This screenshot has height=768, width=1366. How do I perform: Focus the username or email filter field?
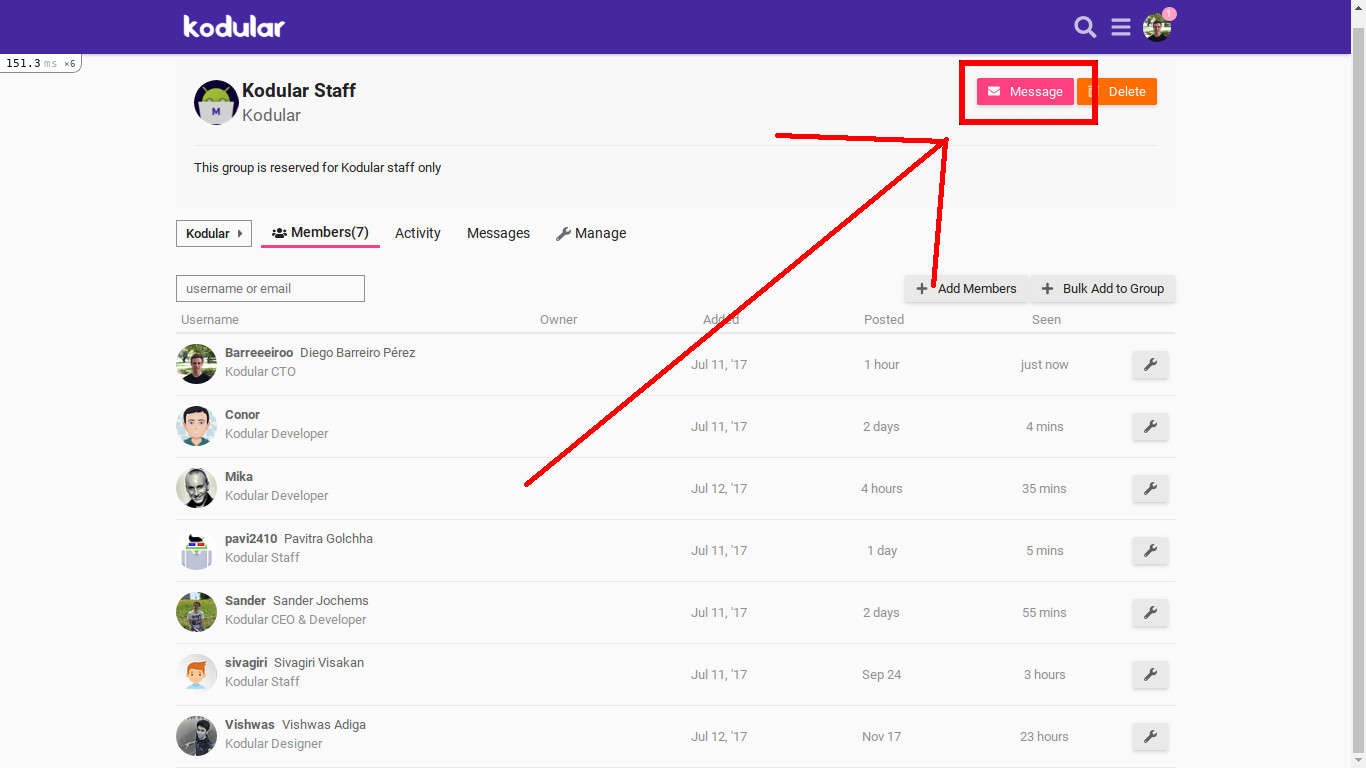click(x=270, y=289)
